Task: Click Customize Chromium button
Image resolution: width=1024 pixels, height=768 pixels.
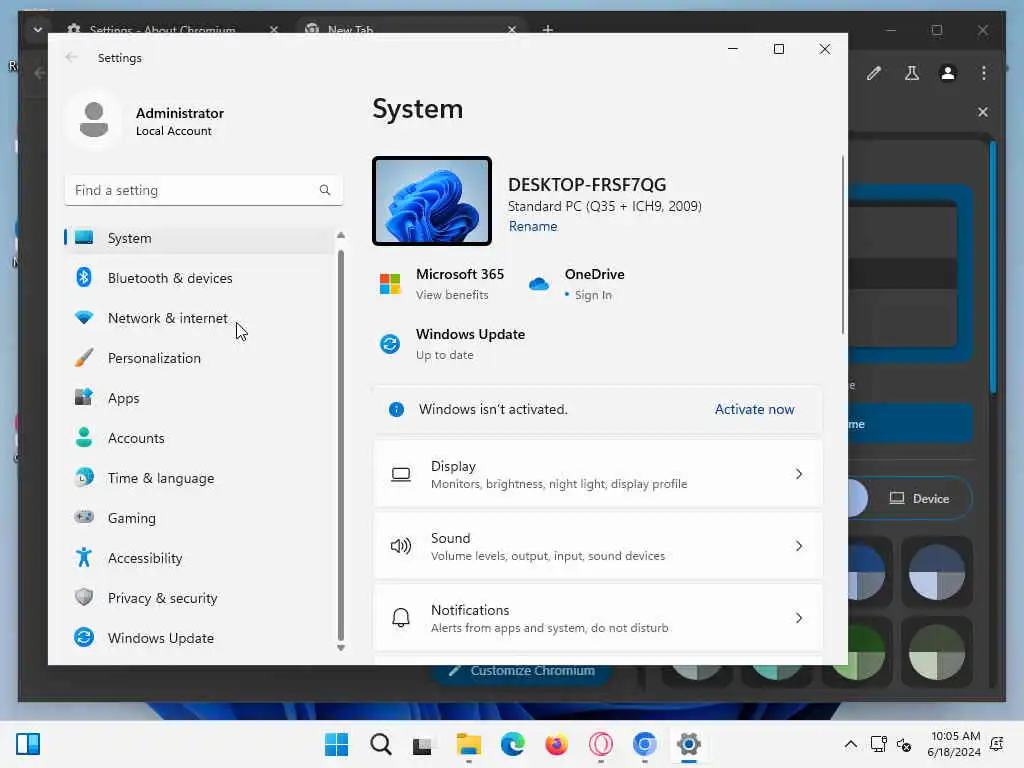Action: [521, 671]
